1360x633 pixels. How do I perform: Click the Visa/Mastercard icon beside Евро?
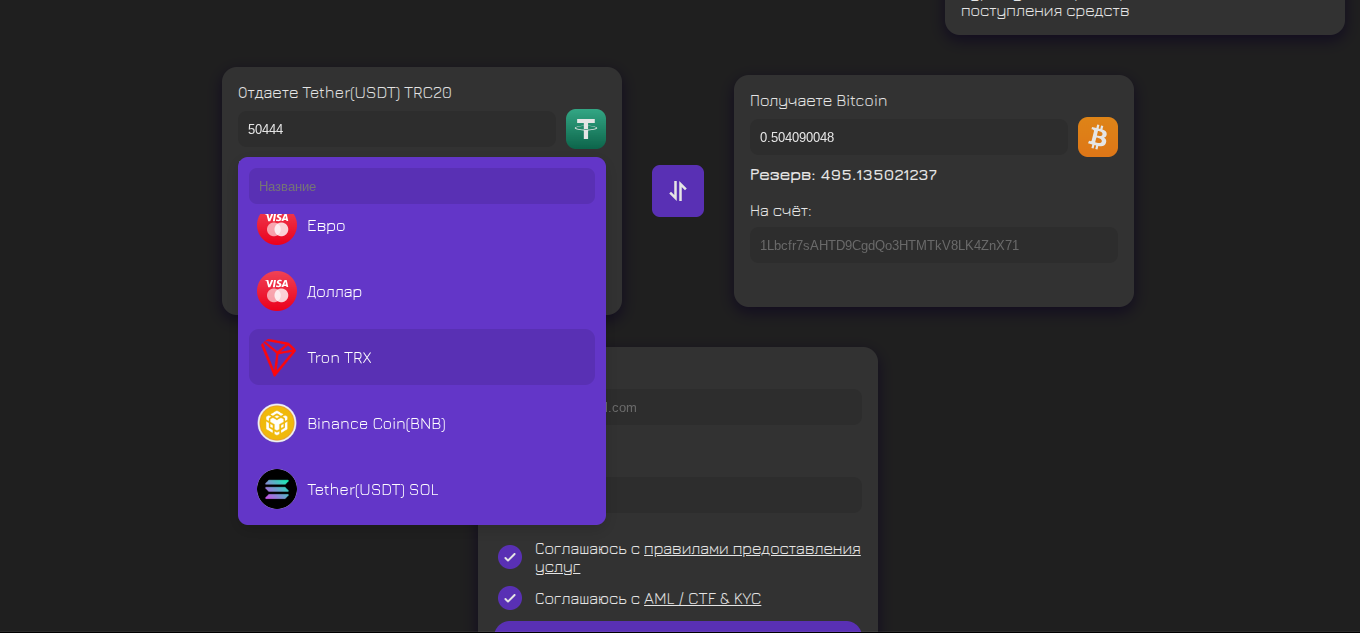[x=277, y=227]
